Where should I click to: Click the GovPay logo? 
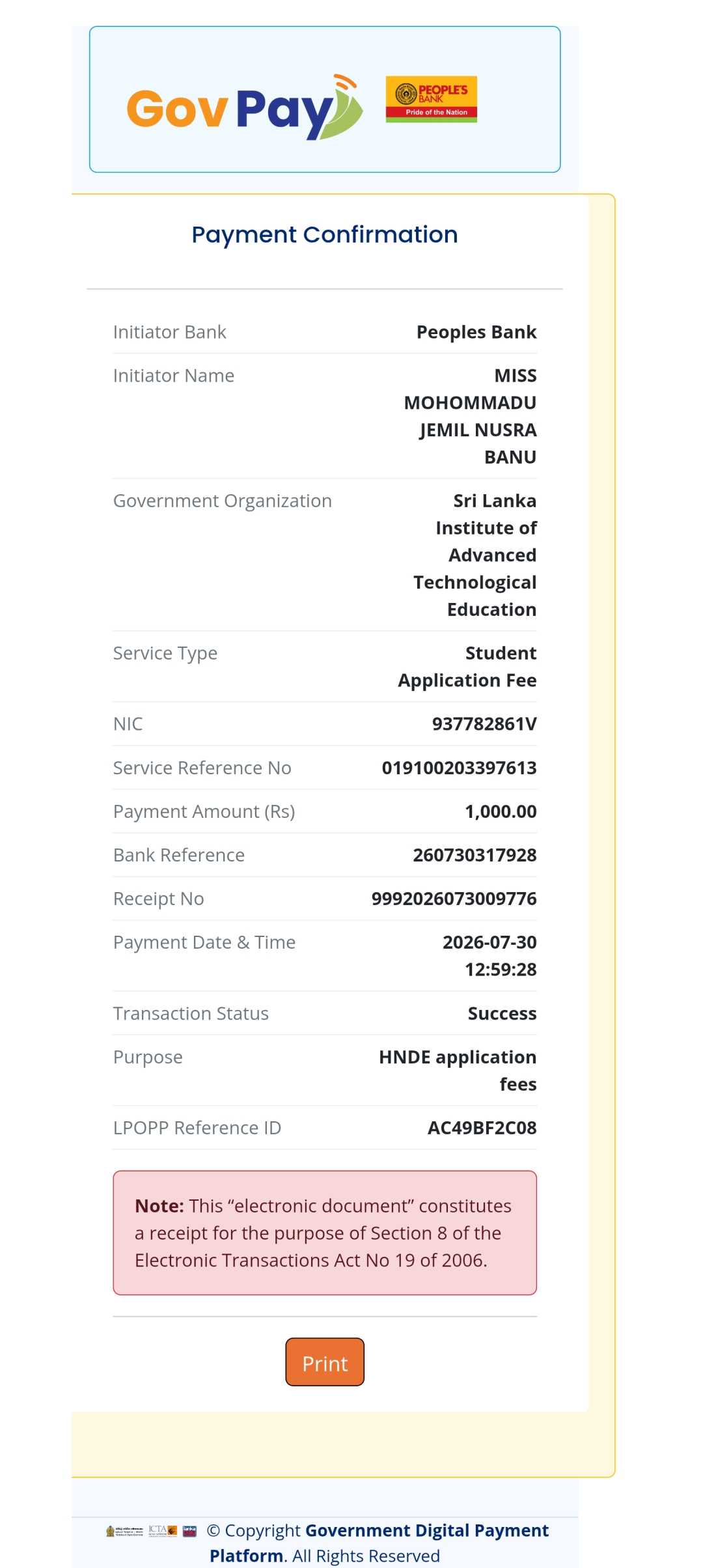244,107
